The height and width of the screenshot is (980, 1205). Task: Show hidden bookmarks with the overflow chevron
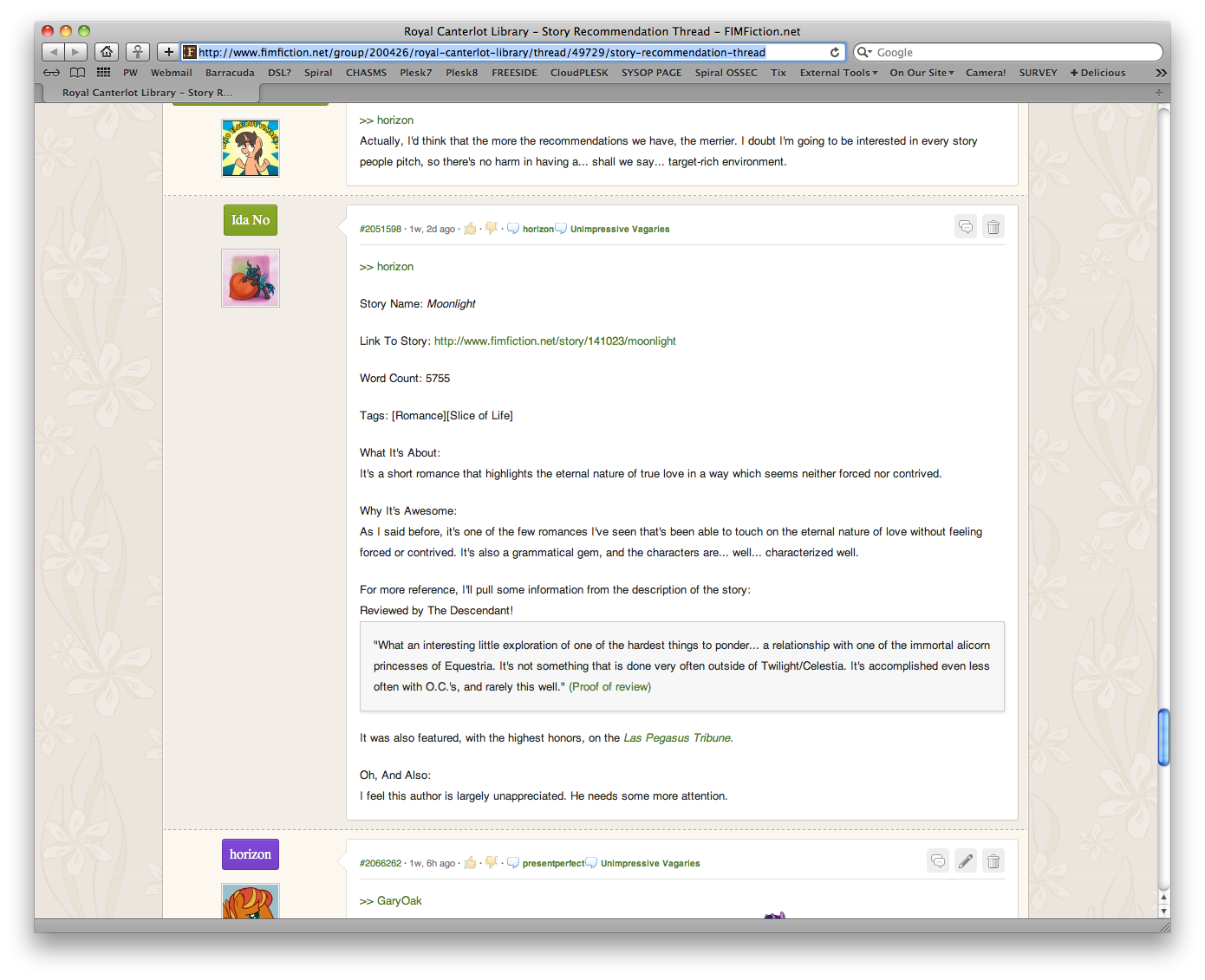click(1161, 73)
